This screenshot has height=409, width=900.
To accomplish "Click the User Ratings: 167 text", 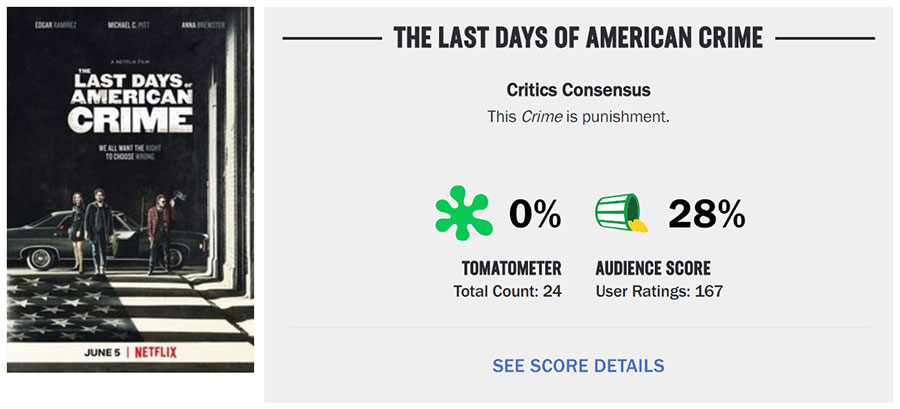I will pyautogui.click(x=659, y=291).
